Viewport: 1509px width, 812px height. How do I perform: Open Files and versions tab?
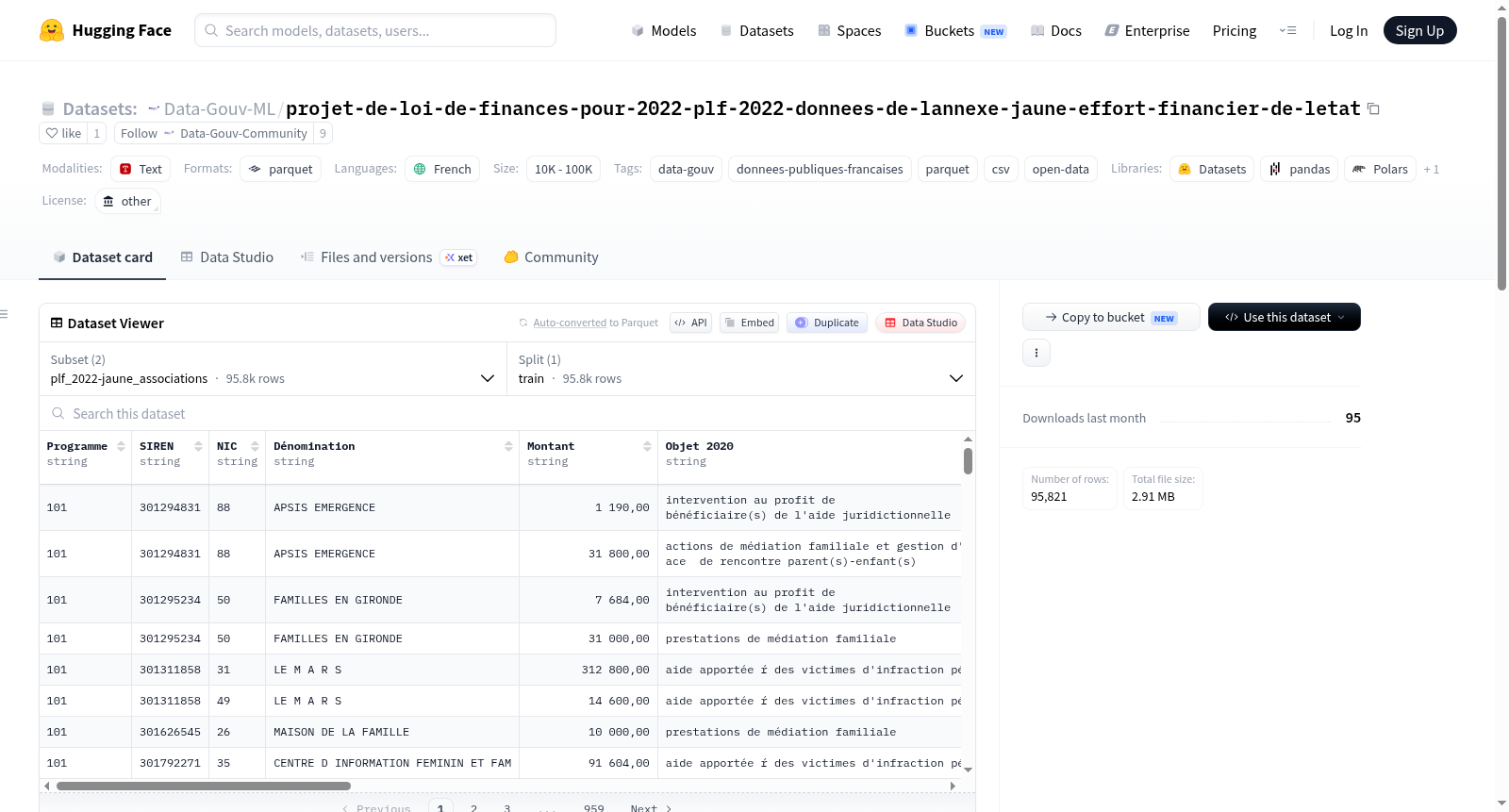389,257
